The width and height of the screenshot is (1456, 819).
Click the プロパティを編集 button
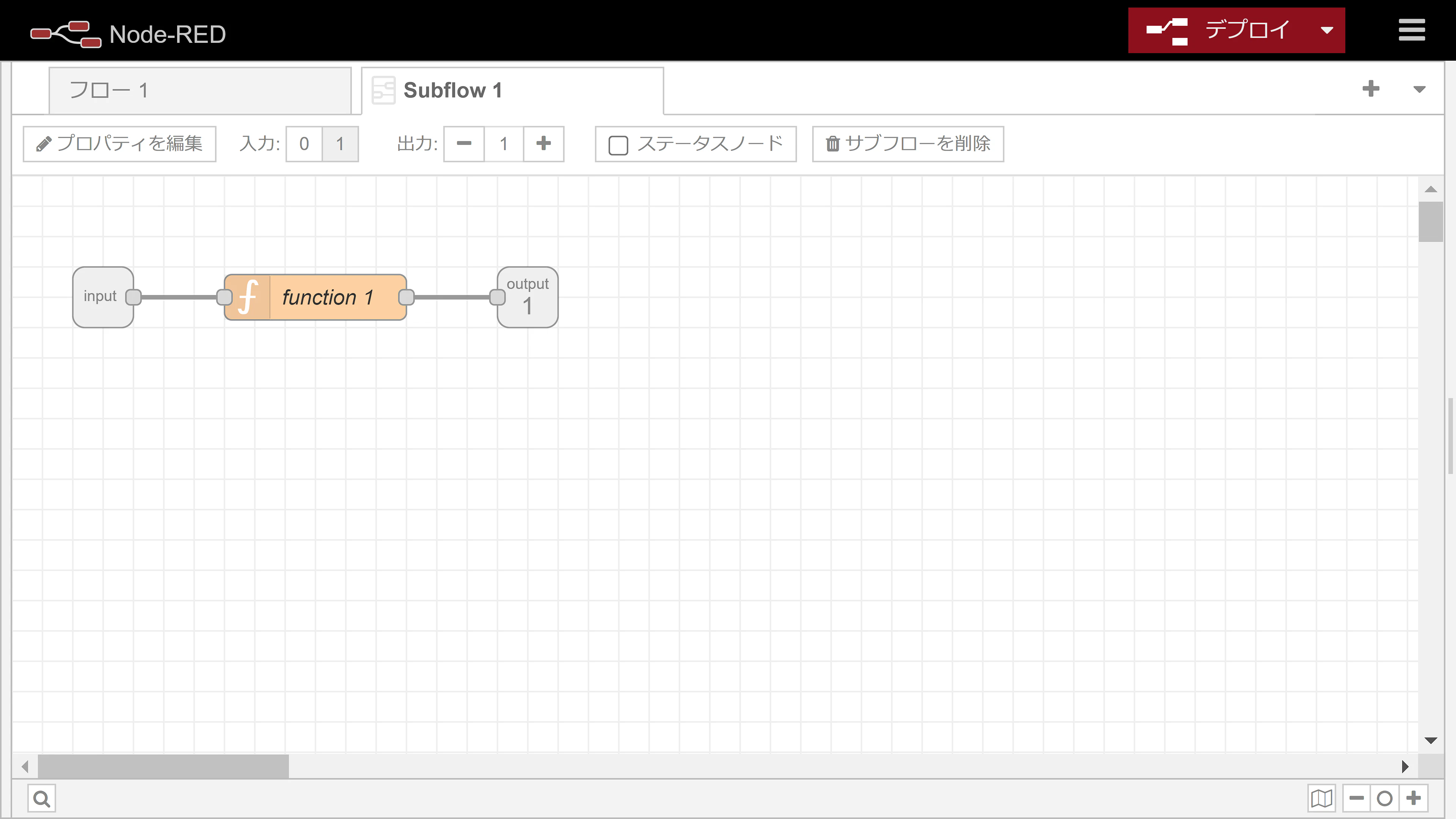click(x=119, y=144)
